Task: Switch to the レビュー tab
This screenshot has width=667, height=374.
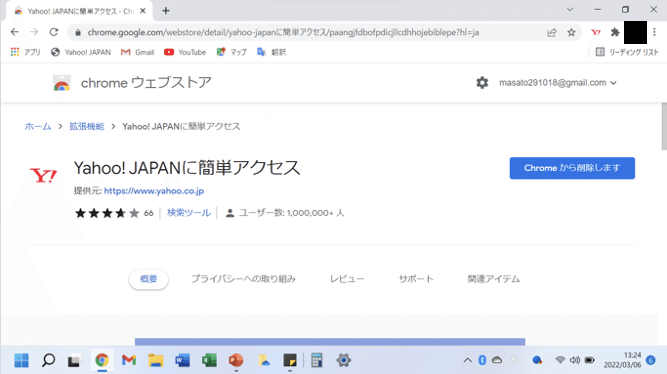Action: coord(347,279)
